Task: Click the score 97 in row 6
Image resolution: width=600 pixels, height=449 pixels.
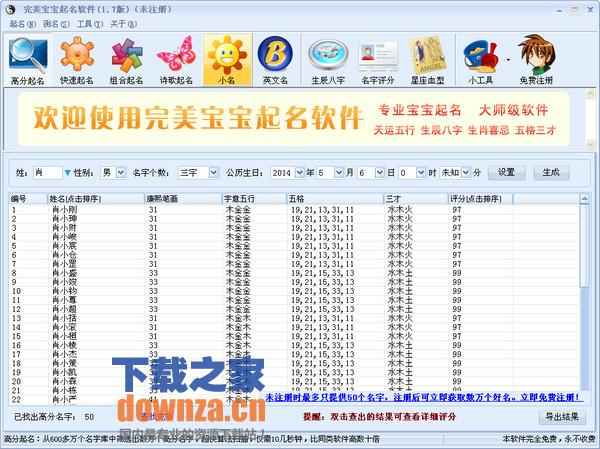Action: click(457, 255)
